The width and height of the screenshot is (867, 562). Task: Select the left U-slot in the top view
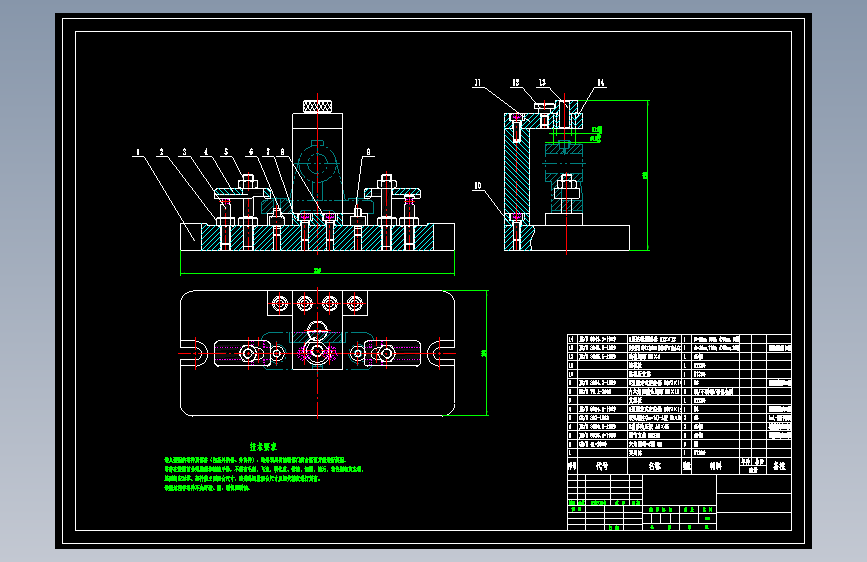coord(194,353)
